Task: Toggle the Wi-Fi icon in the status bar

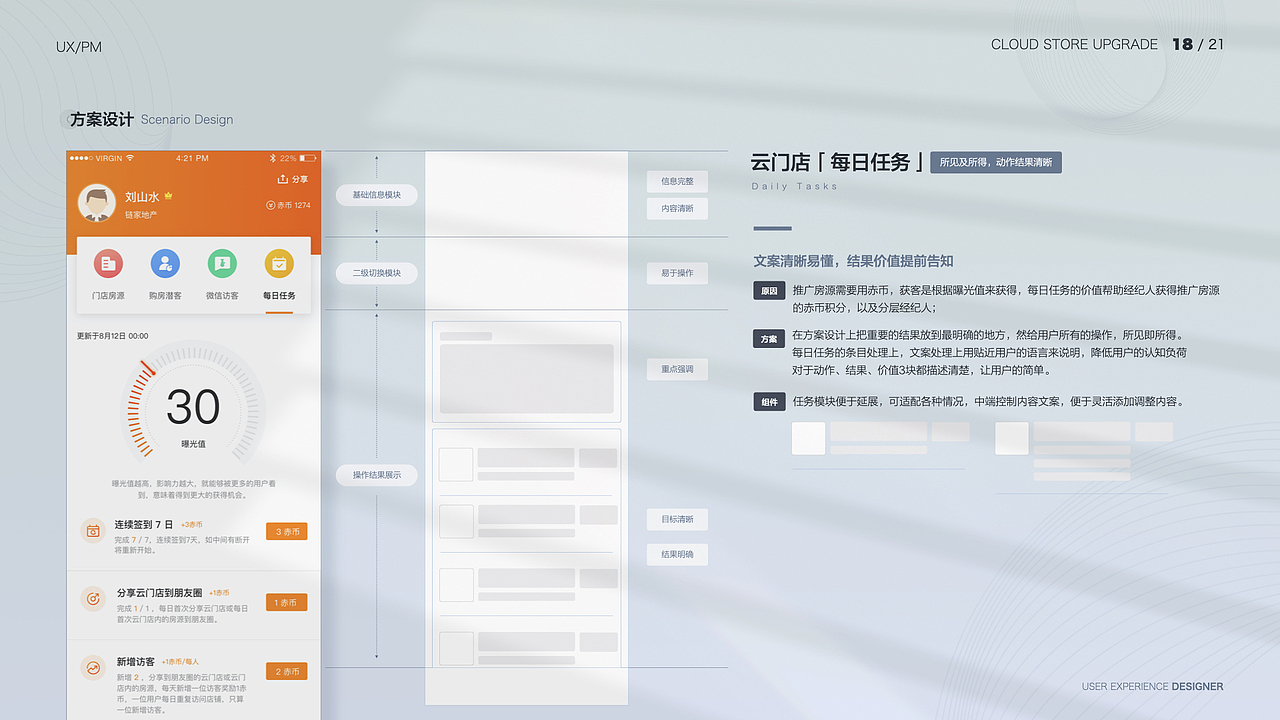Action: [129, 156]
